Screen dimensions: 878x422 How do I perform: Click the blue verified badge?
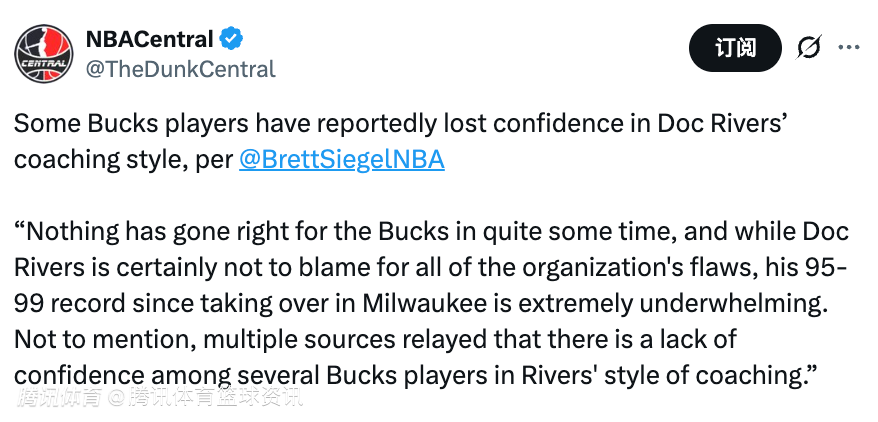(232, 39)
